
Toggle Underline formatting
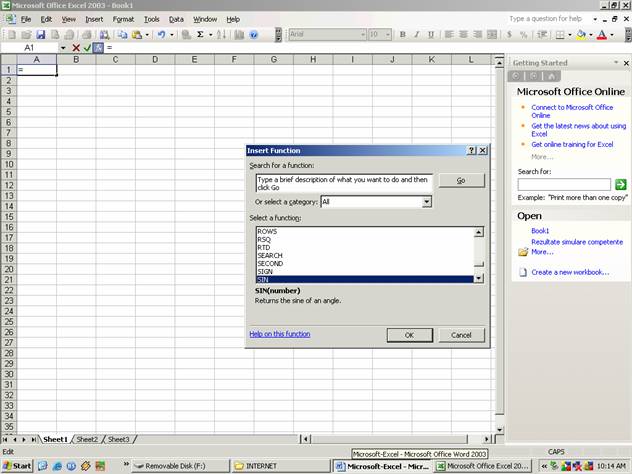(x=431, y=35)
